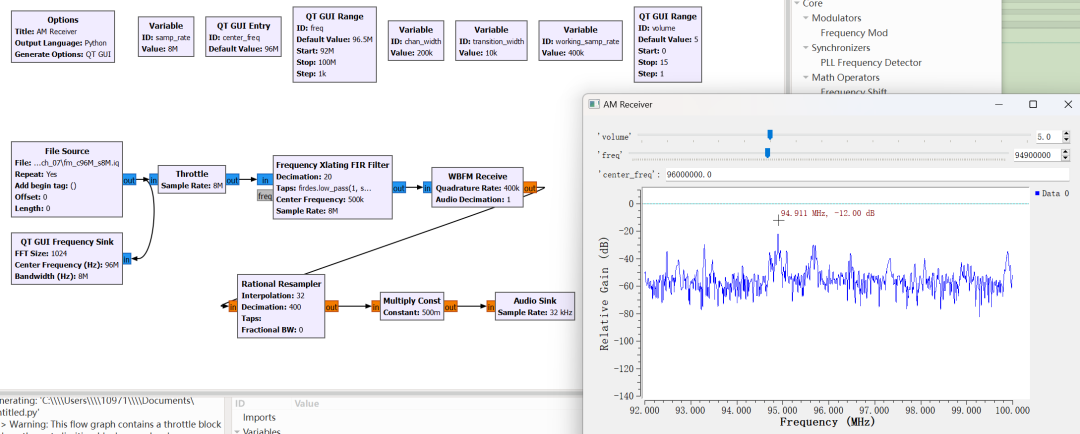The height and width of the screenshot is (434, 1080).
Task: Click the File Source out port
Action: (129, 180)
